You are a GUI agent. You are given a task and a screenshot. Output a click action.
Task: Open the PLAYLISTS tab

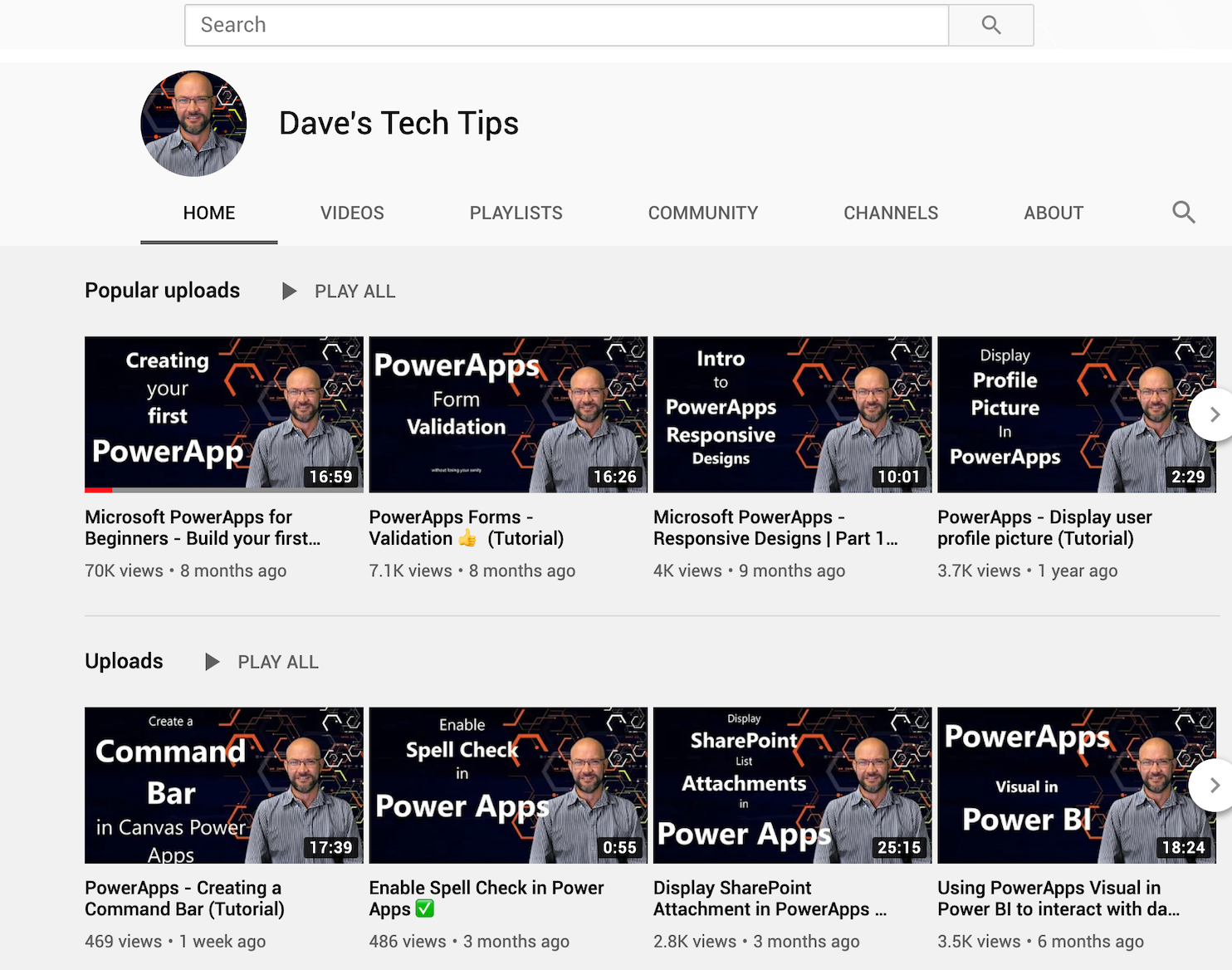tap(516, 213)
